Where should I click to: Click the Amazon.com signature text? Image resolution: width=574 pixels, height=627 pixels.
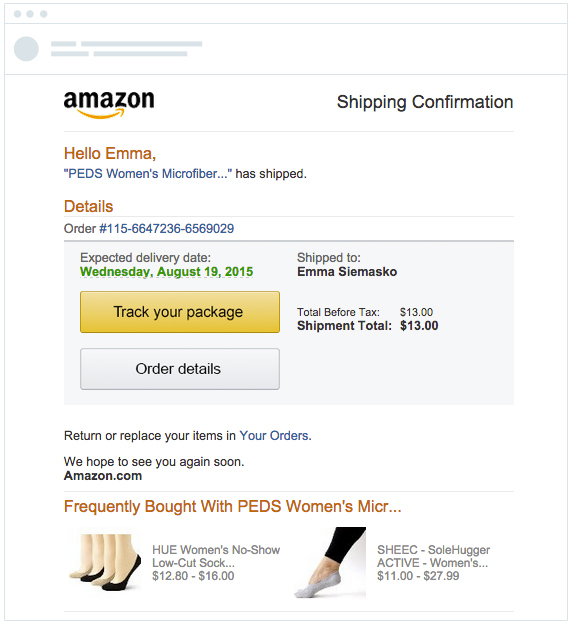click(103, 476)
